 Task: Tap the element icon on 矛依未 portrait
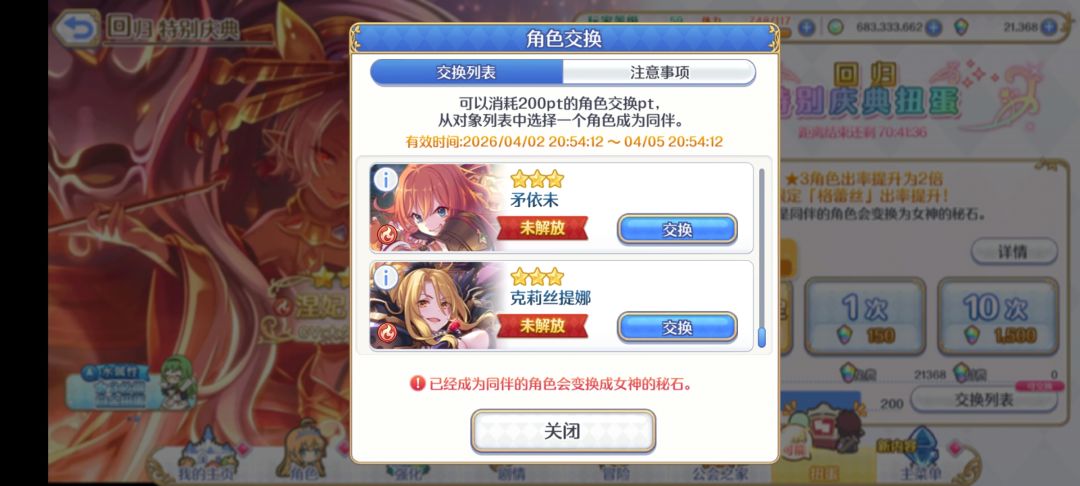click(x=386, y=237)
